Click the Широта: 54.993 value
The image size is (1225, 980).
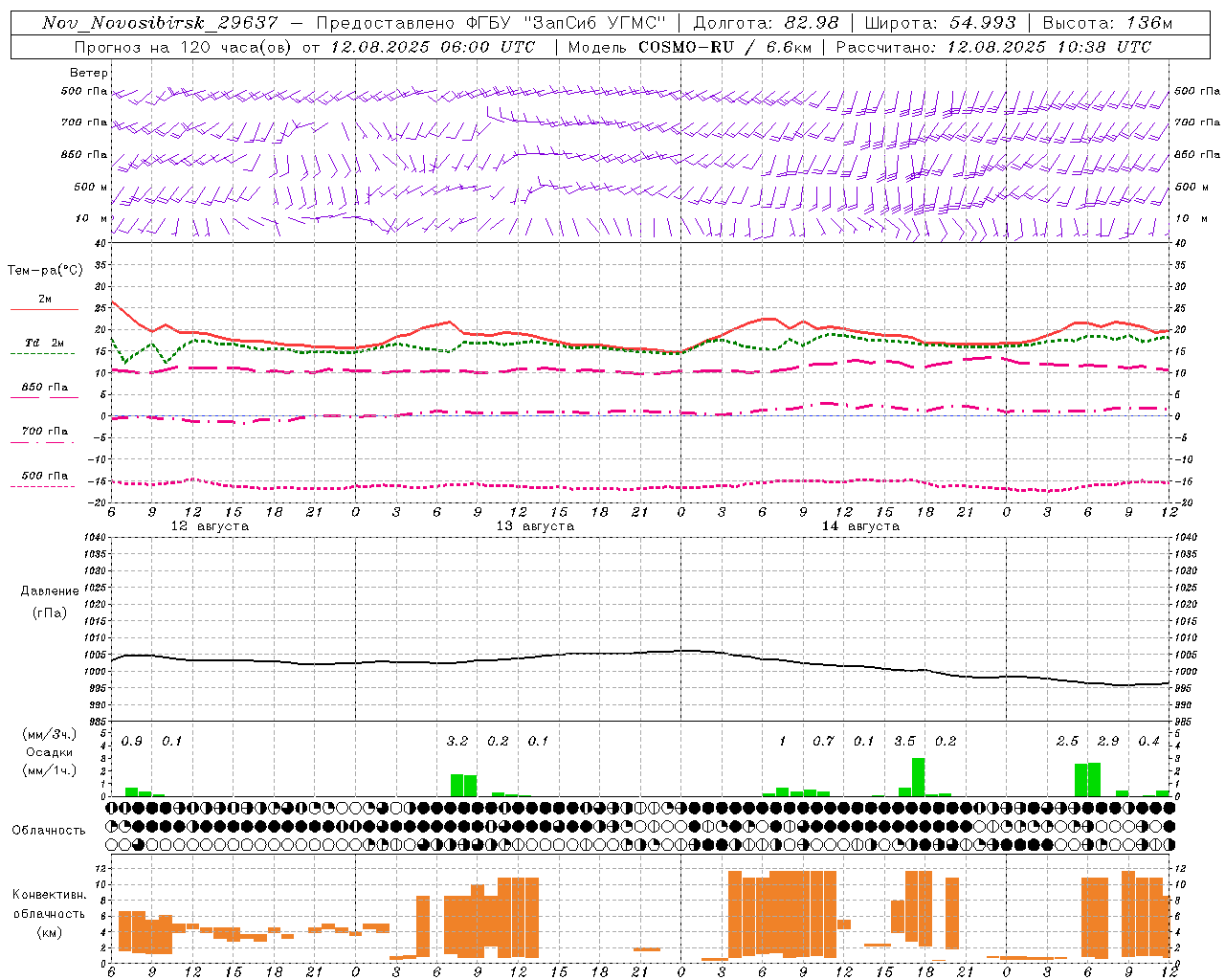tap(940, 23)
